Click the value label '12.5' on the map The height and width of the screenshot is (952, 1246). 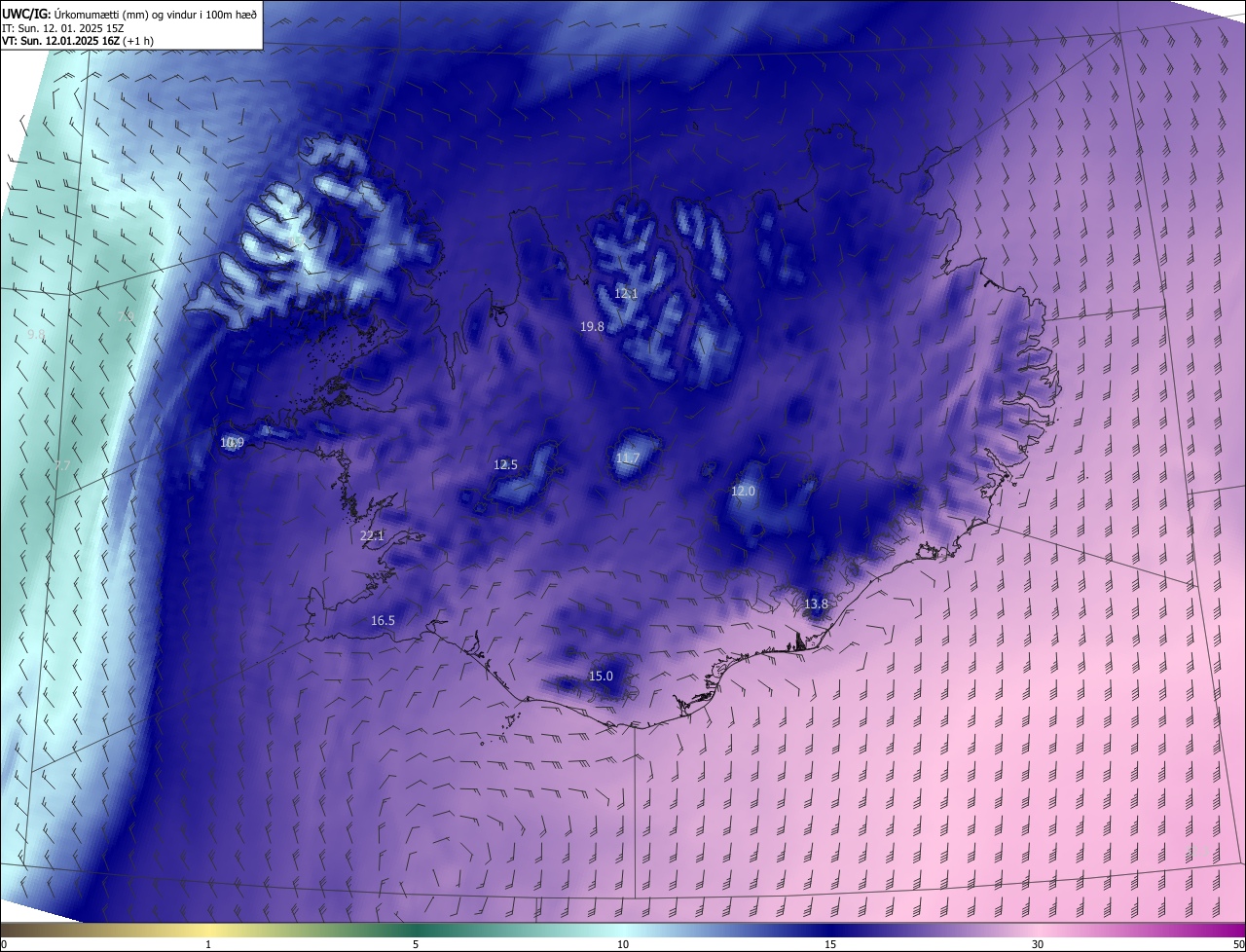tap(505, 465)
